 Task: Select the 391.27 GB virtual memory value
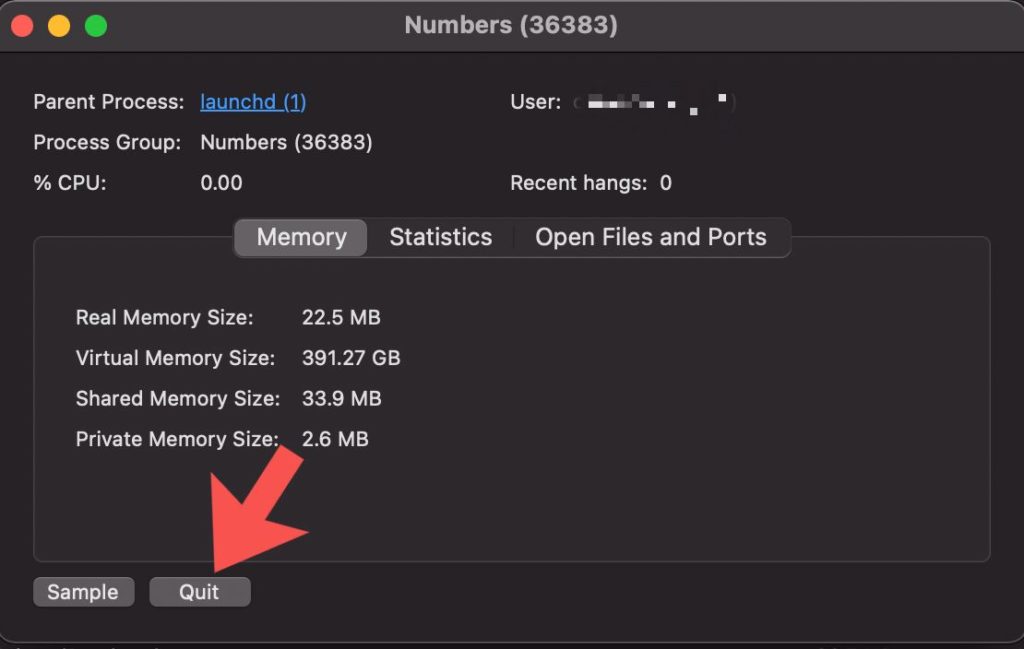tap(351, 358)
